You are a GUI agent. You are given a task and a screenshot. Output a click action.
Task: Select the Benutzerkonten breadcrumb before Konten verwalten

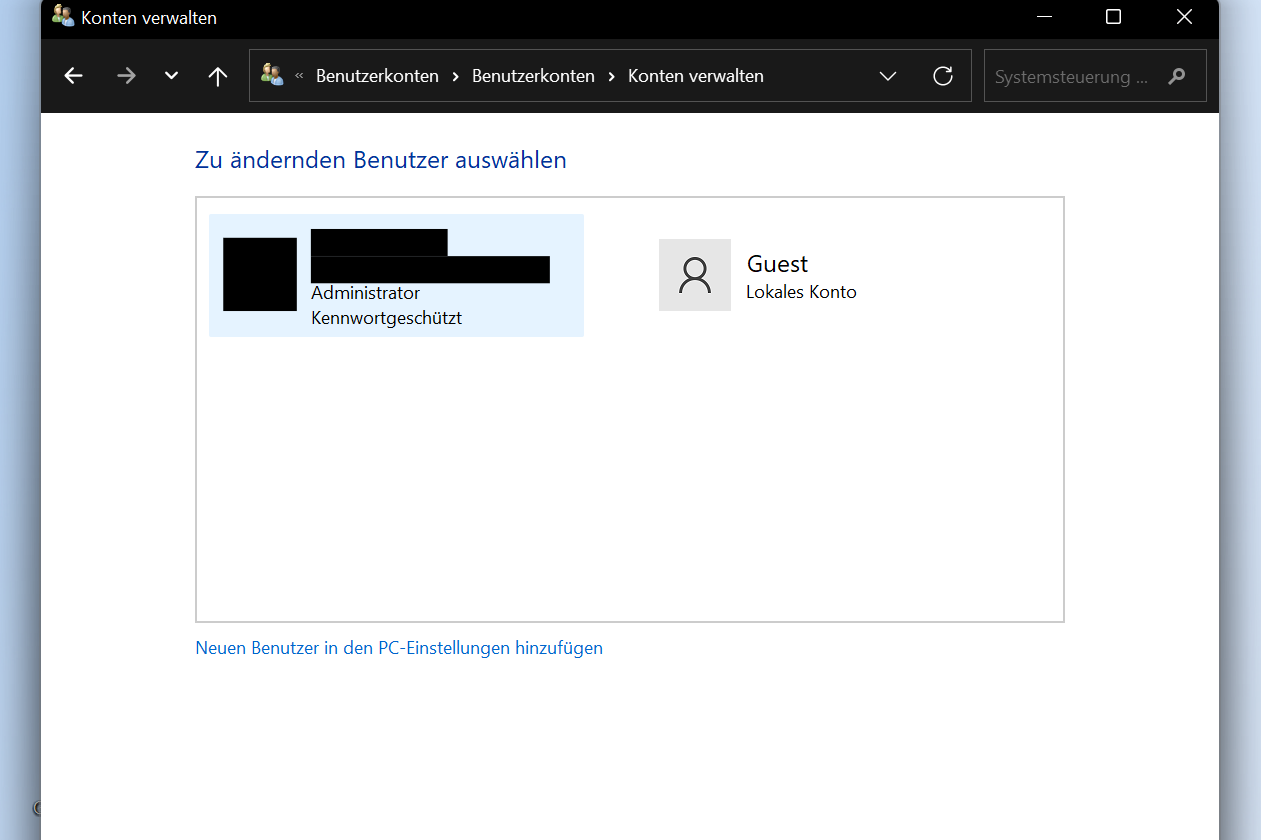click(533, 76)
